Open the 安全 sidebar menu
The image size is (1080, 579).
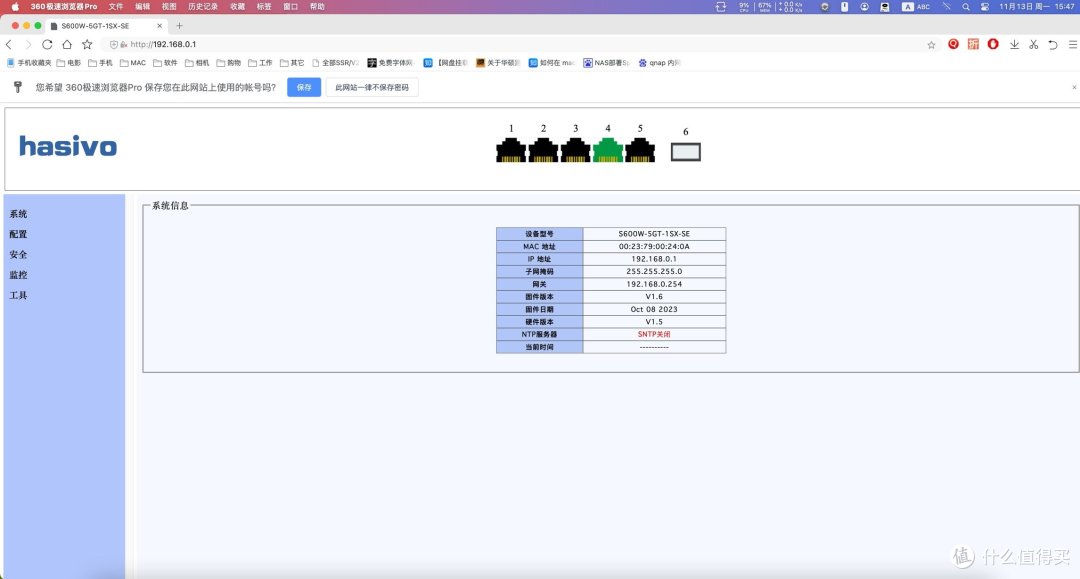tap(18, 255)
